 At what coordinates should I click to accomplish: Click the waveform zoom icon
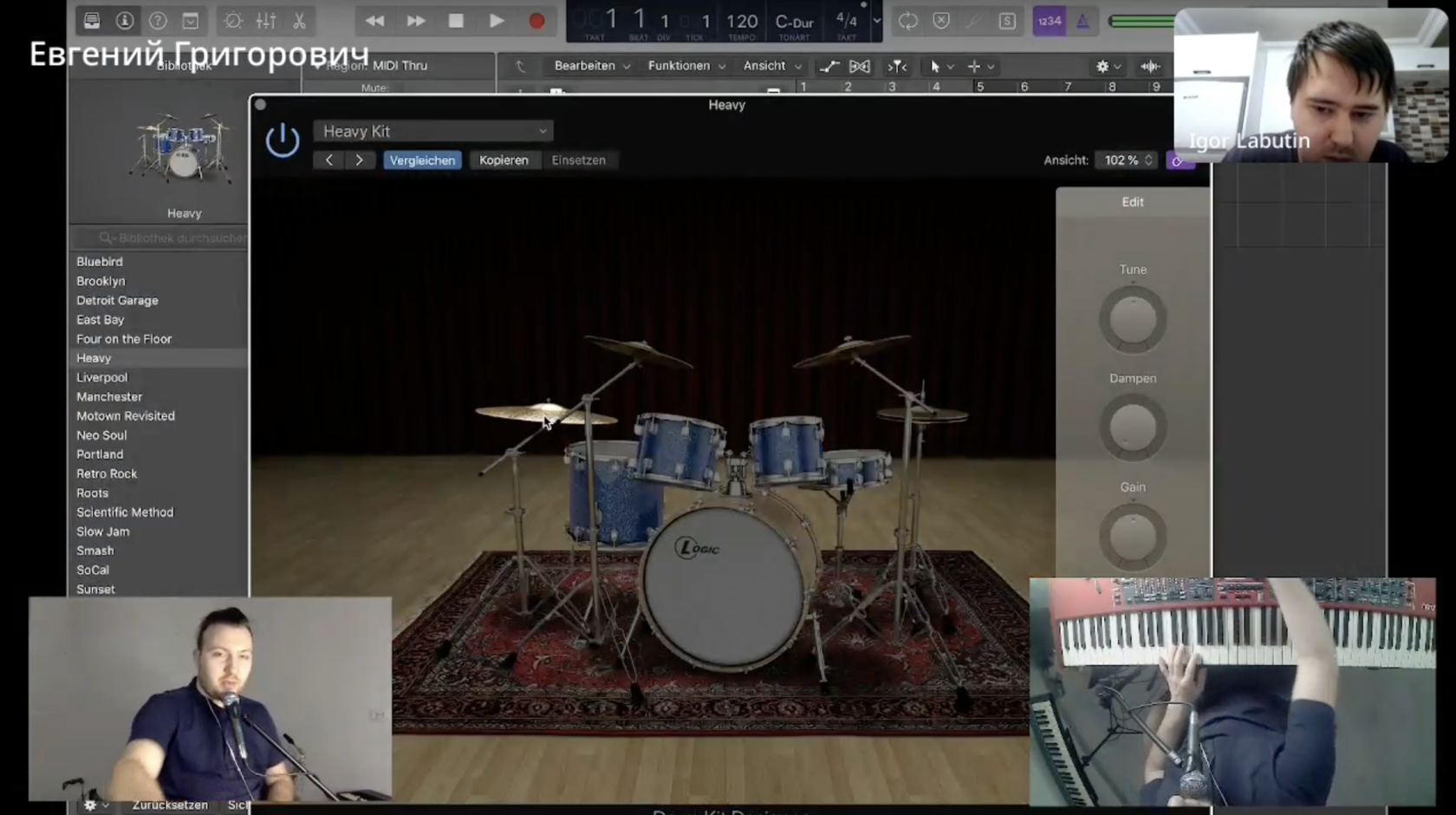point(1150,66)
